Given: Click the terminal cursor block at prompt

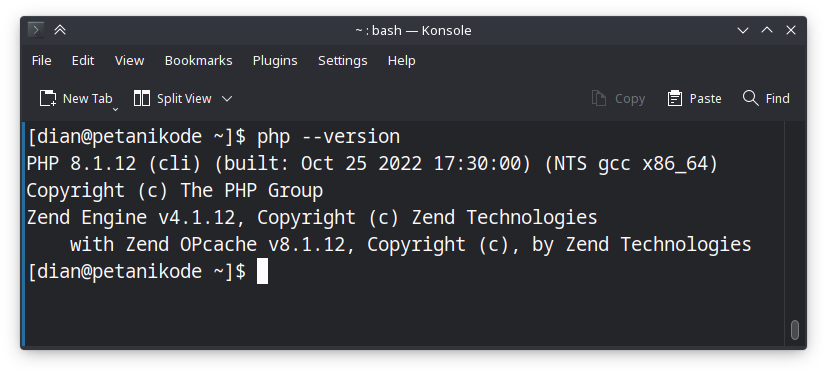Looking at the screenshot, I should click(262, 271).
